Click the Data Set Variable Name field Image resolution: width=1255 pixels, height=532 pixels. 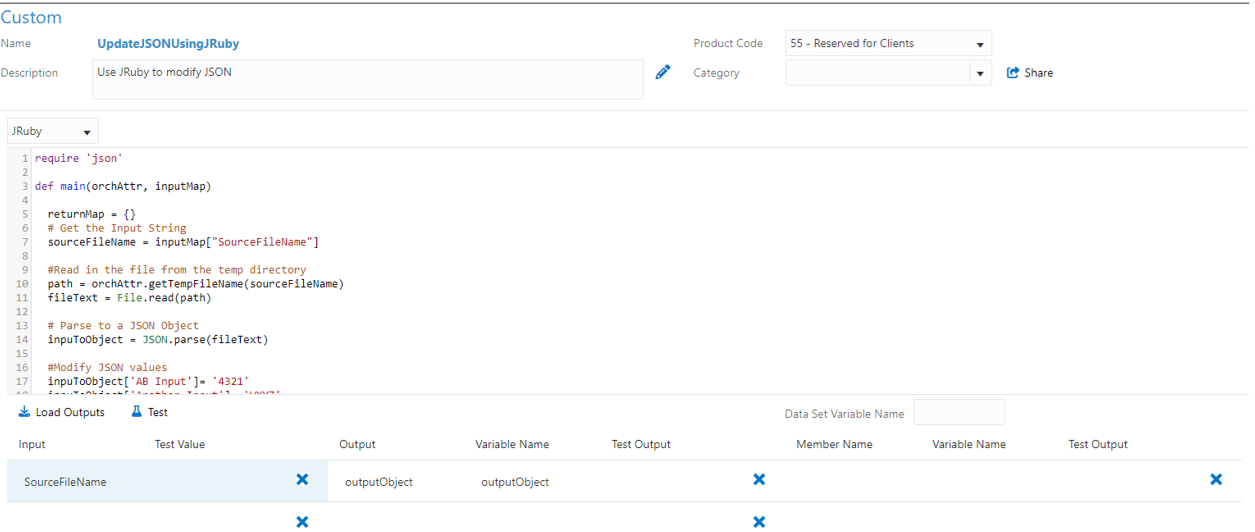click(959, 412)
